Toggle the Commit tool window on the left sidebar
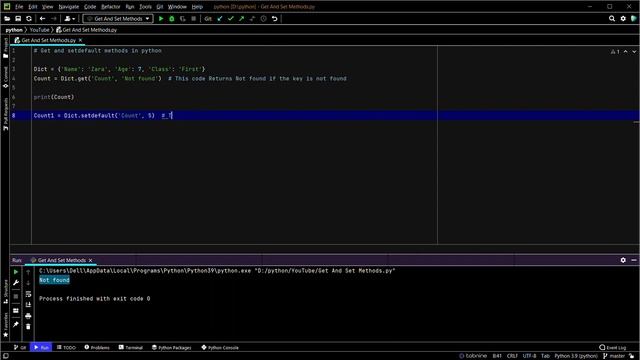640x360 pixels. coord(5,78)
